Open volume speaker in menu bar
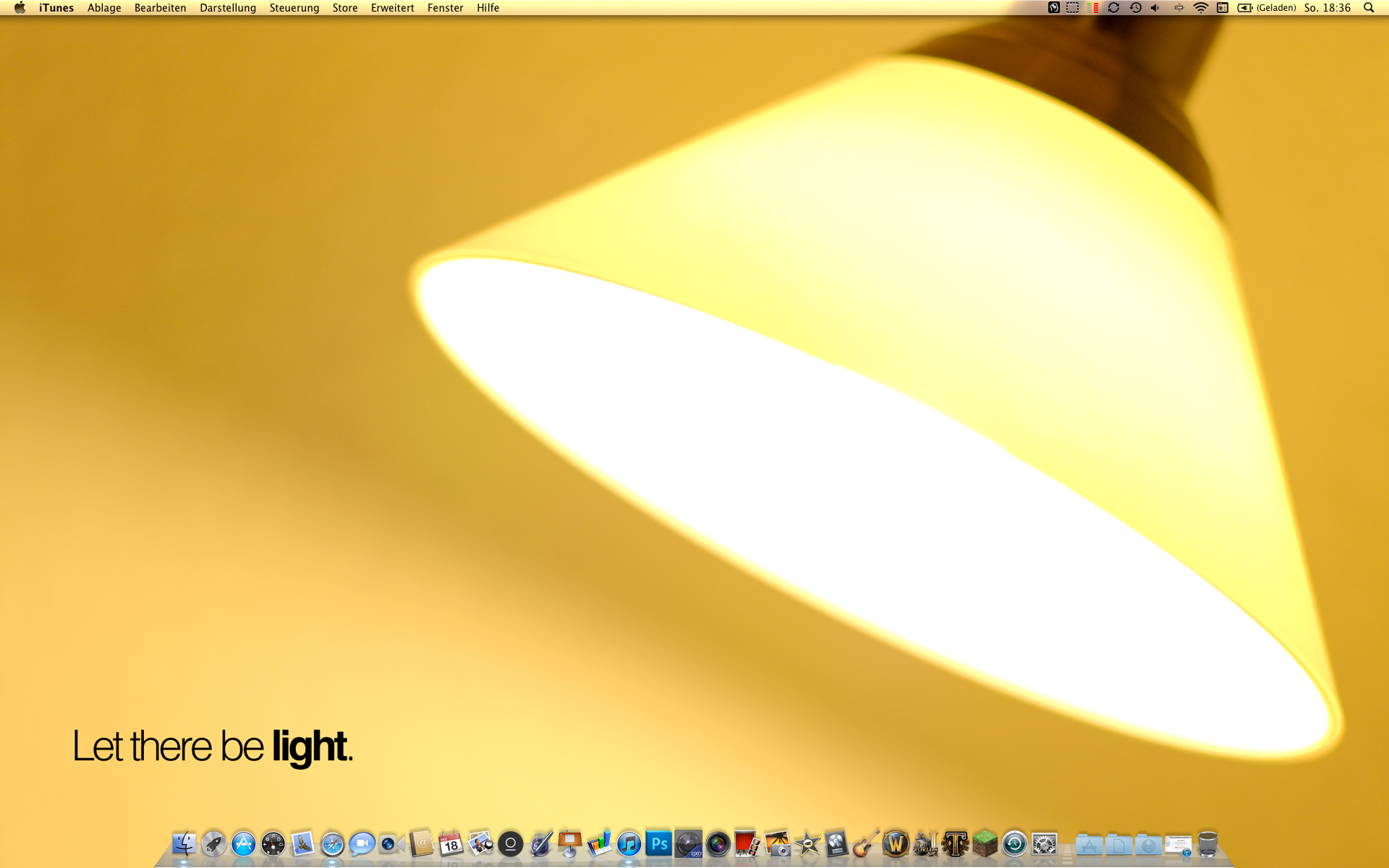Screen dimensions: 1389x868 coord(1155,8)
